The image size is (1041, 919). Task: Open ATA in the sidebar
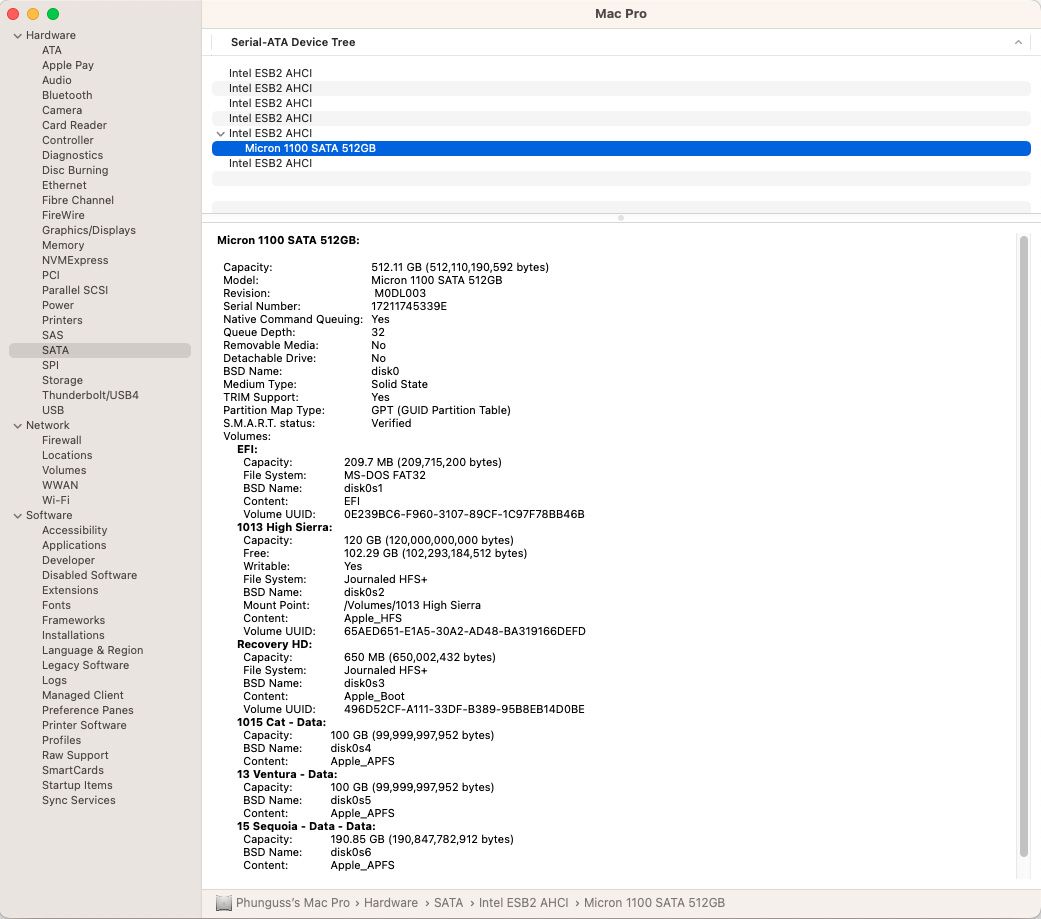[52, 50]
